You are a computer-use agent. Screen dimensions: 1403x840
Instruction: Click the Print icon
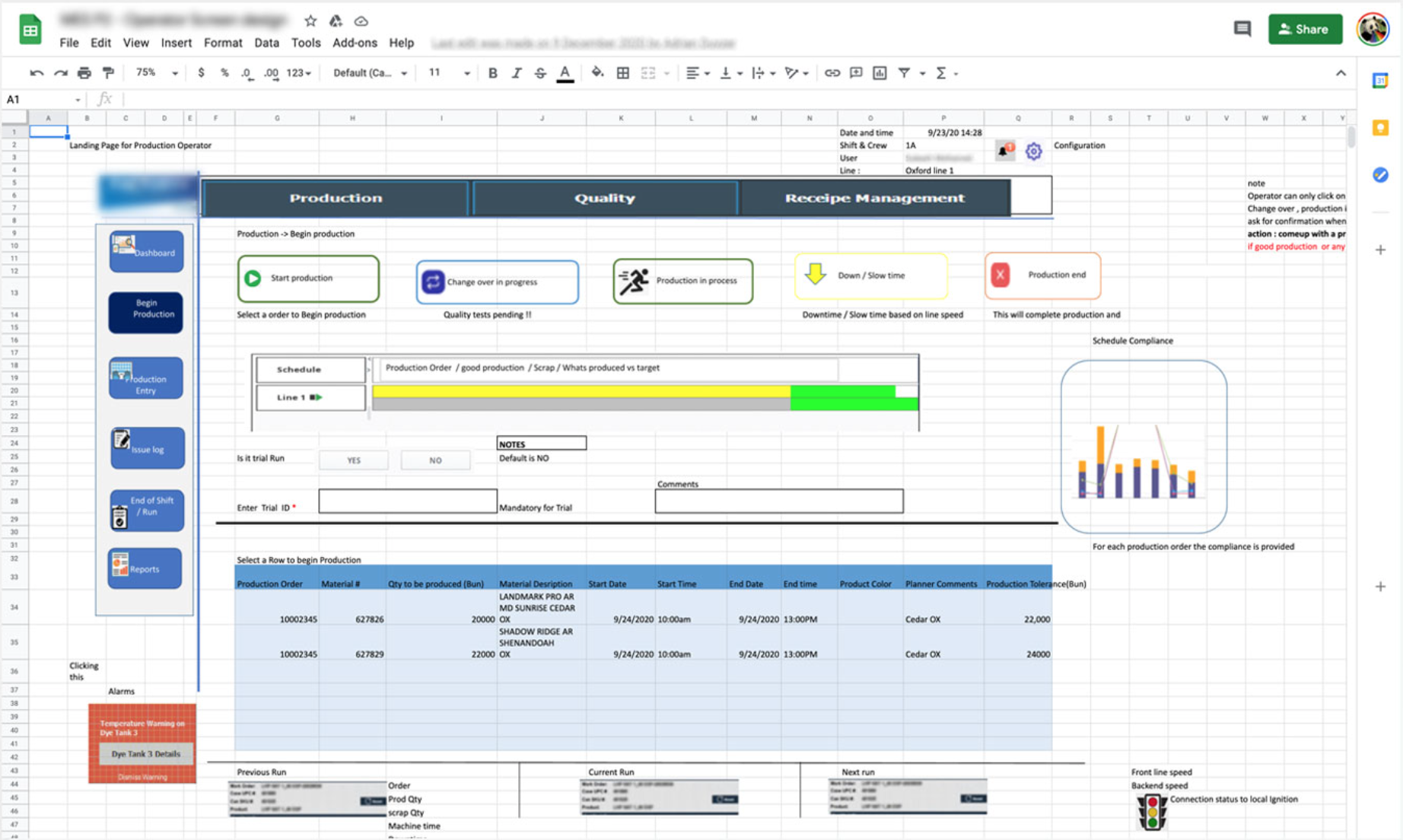(84, 73)
